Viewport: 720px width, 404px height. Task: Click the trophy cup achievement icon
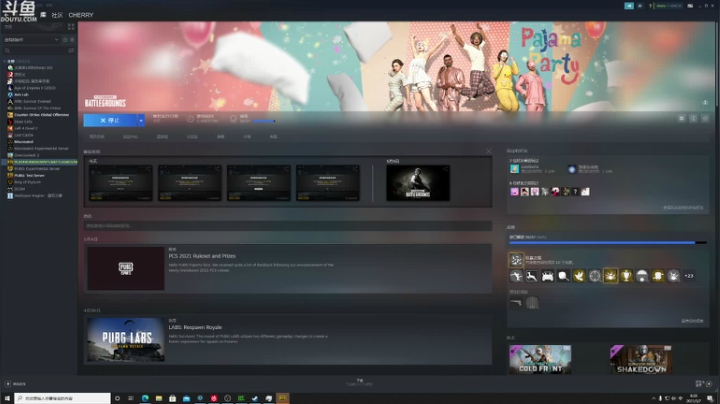point(626,275)
